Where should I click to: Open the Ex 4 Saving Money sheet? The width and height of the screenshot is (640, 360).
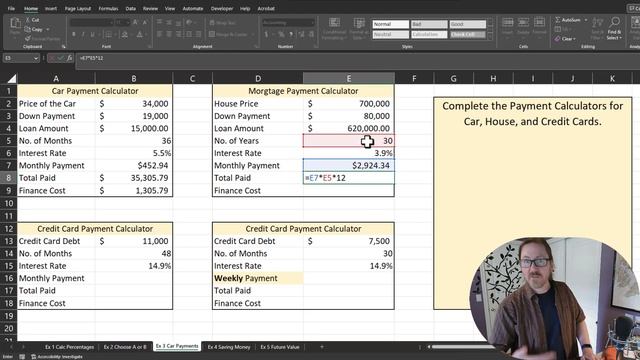(x=229, y=347)
